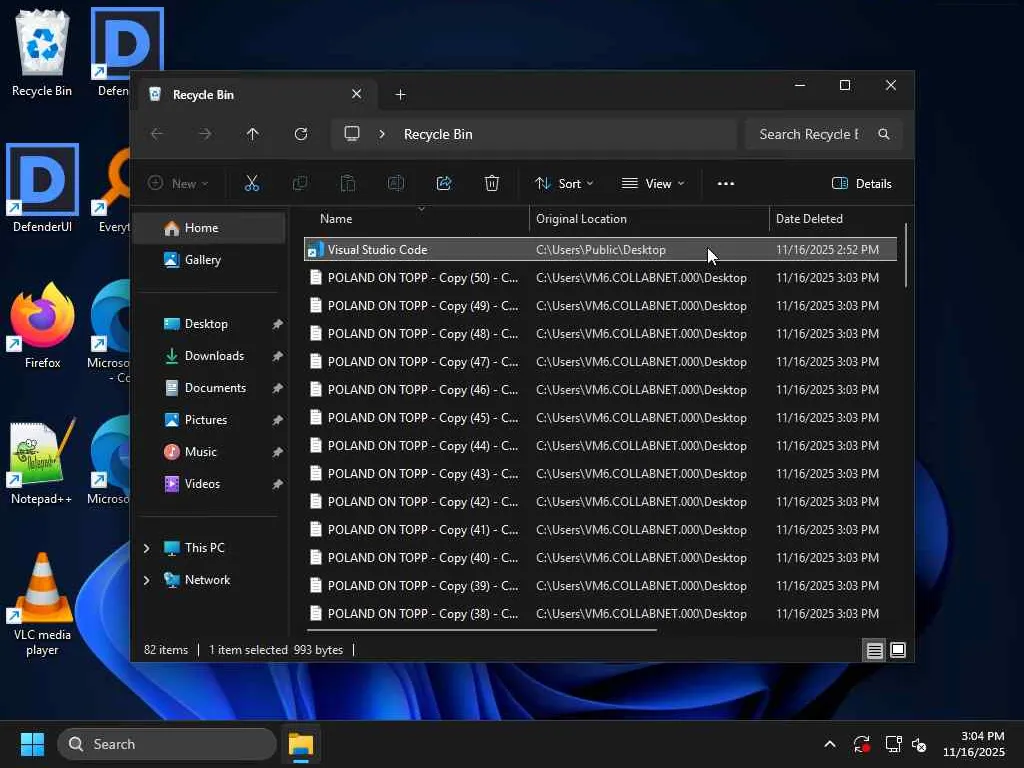Viewport: 1024px width, 768px height.
Task: Click the Share icon in toolbar
Action: (x=444, y=184)
